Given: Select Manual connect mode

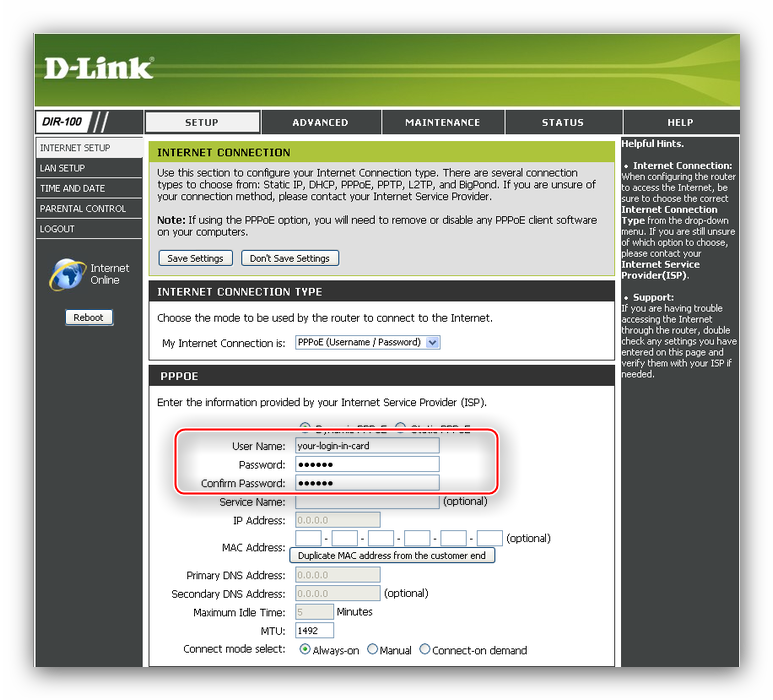Looking at the screenshot, I should tap(372, 649).
